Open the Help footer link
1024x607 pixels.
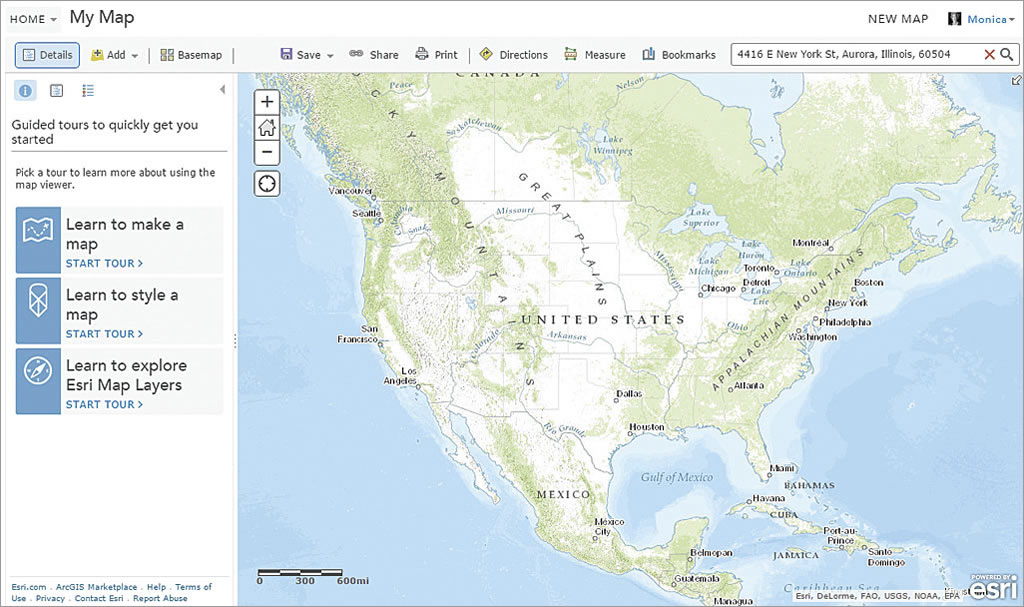156,587
